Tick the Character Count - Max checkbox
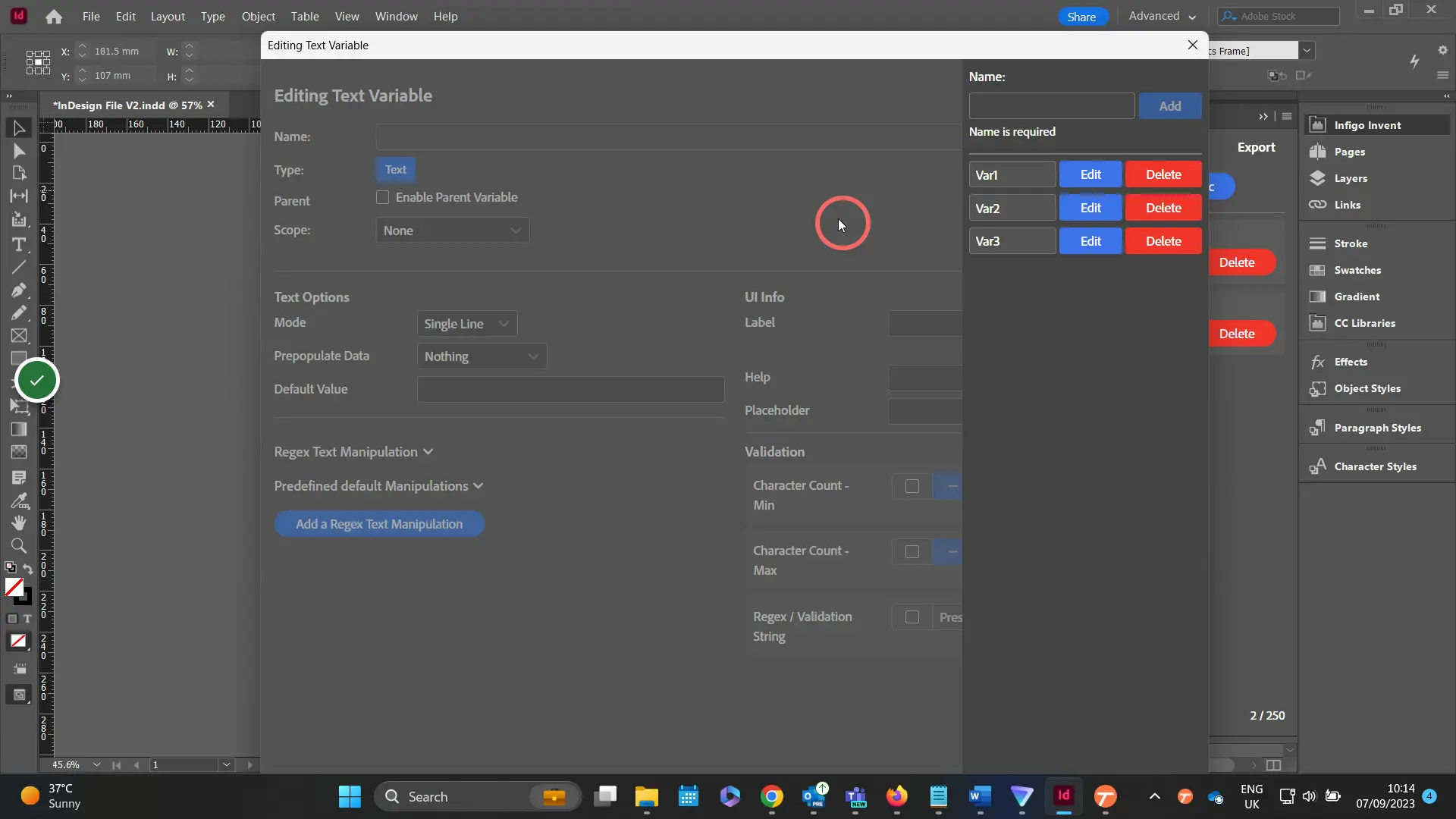Image resolution: width=1456 pixels, height=819 pixels. click(x=912, y=552)
